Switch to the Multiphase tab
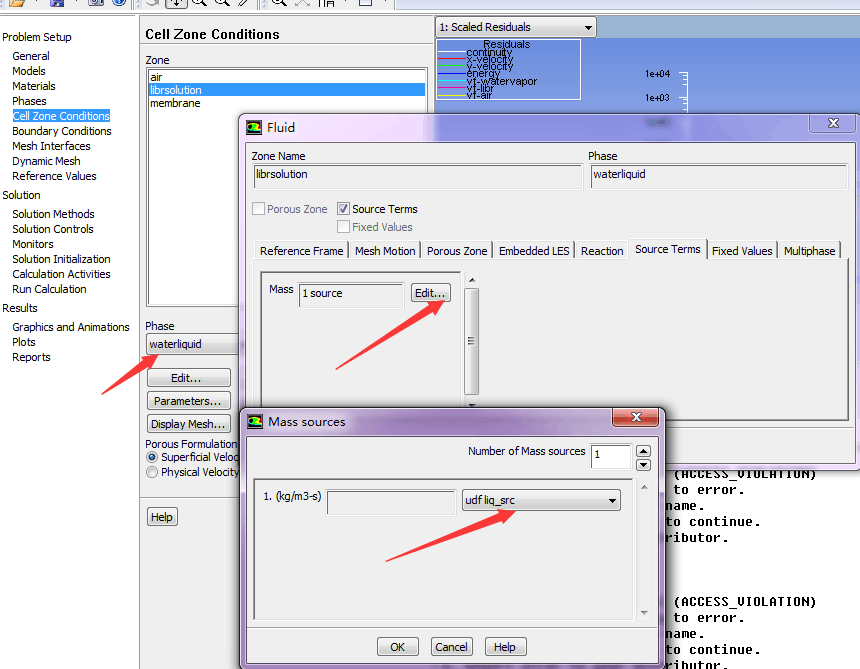Image resolution: width=860 pixels, height=669 pixels. tap(810, 251)
